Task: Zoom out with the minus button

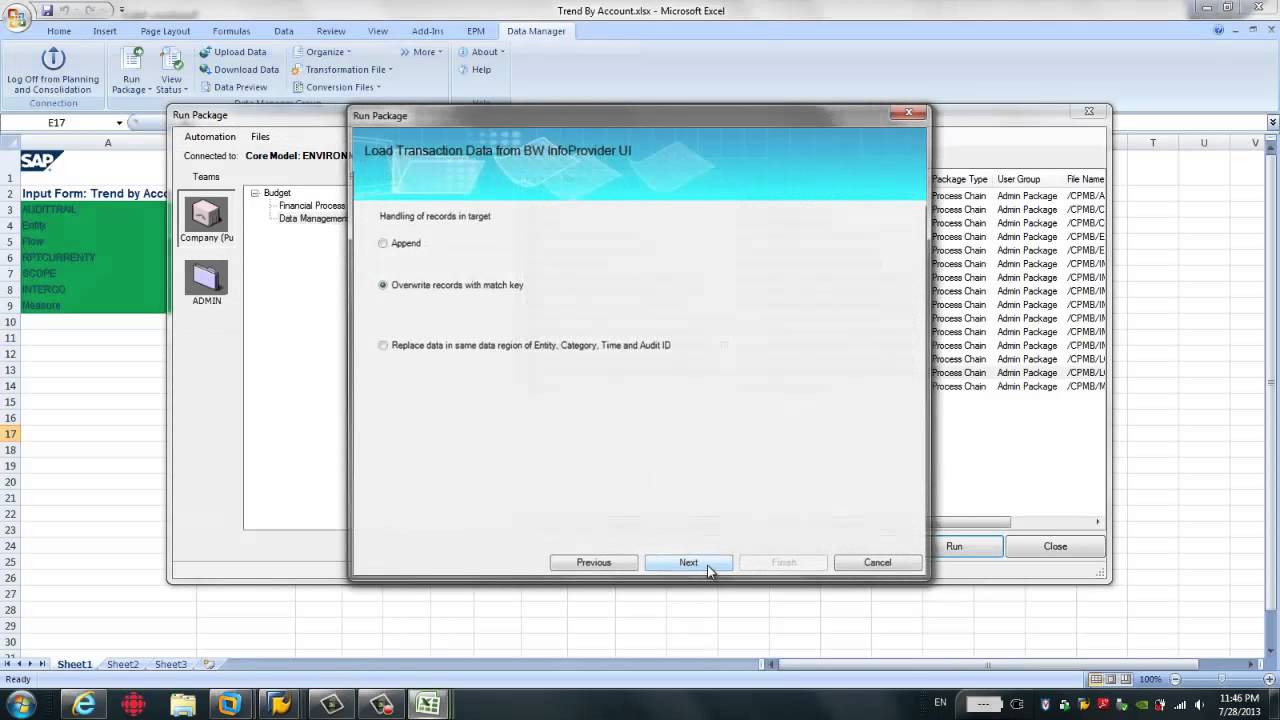Action: (1175, 680)
